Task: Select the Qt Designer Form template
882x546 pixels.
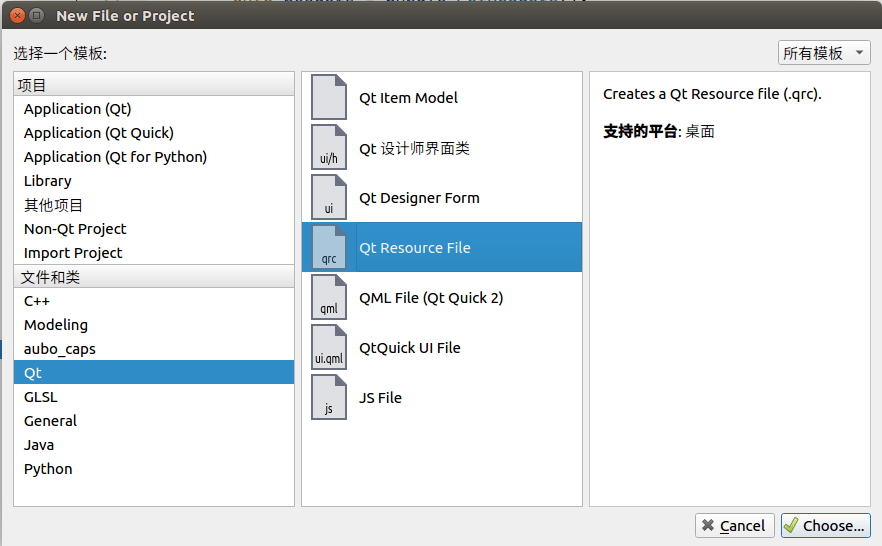Action: (442, 197)
